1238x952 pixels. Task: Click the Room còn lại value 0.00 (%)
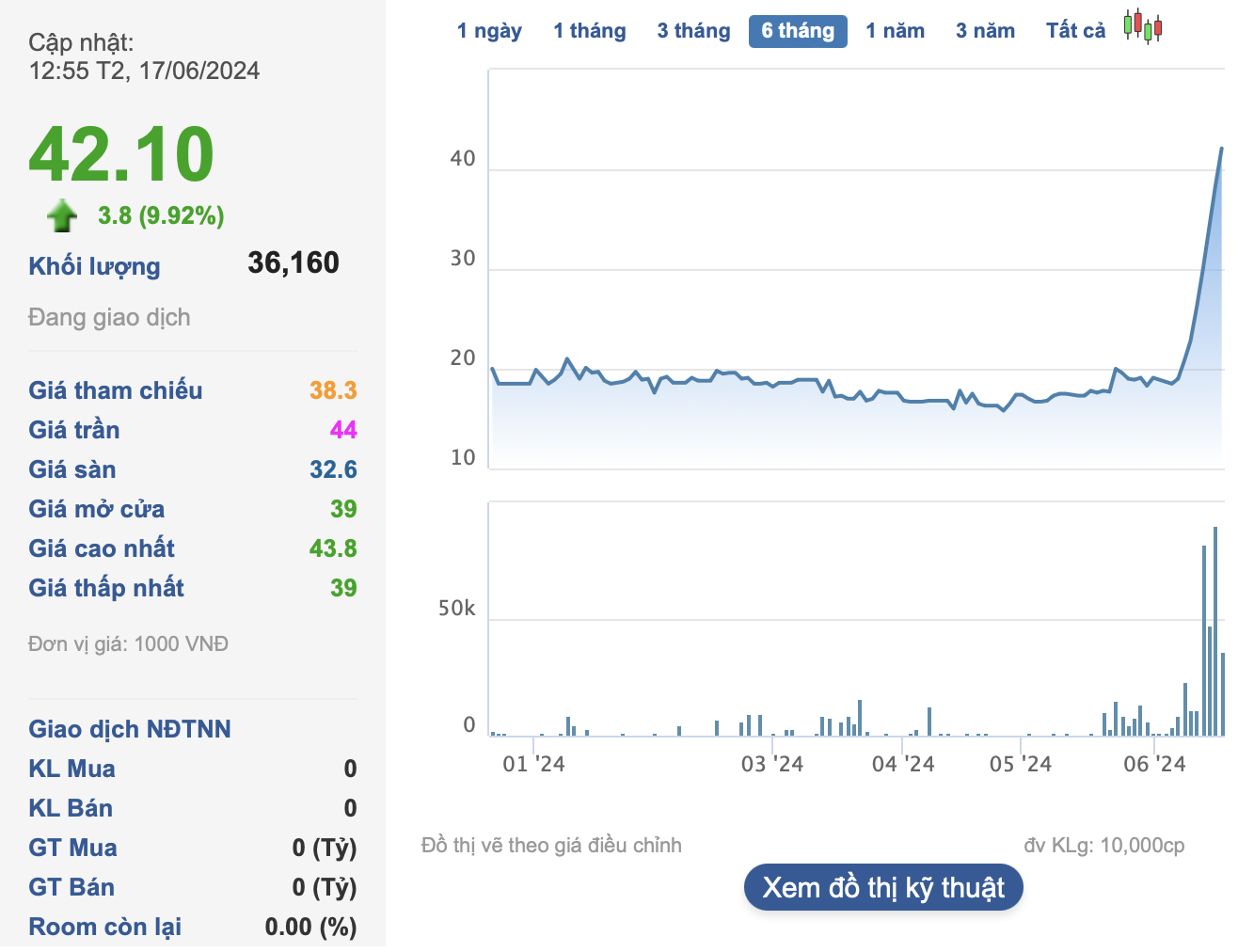pyautogui.click(x=310, y=927)
